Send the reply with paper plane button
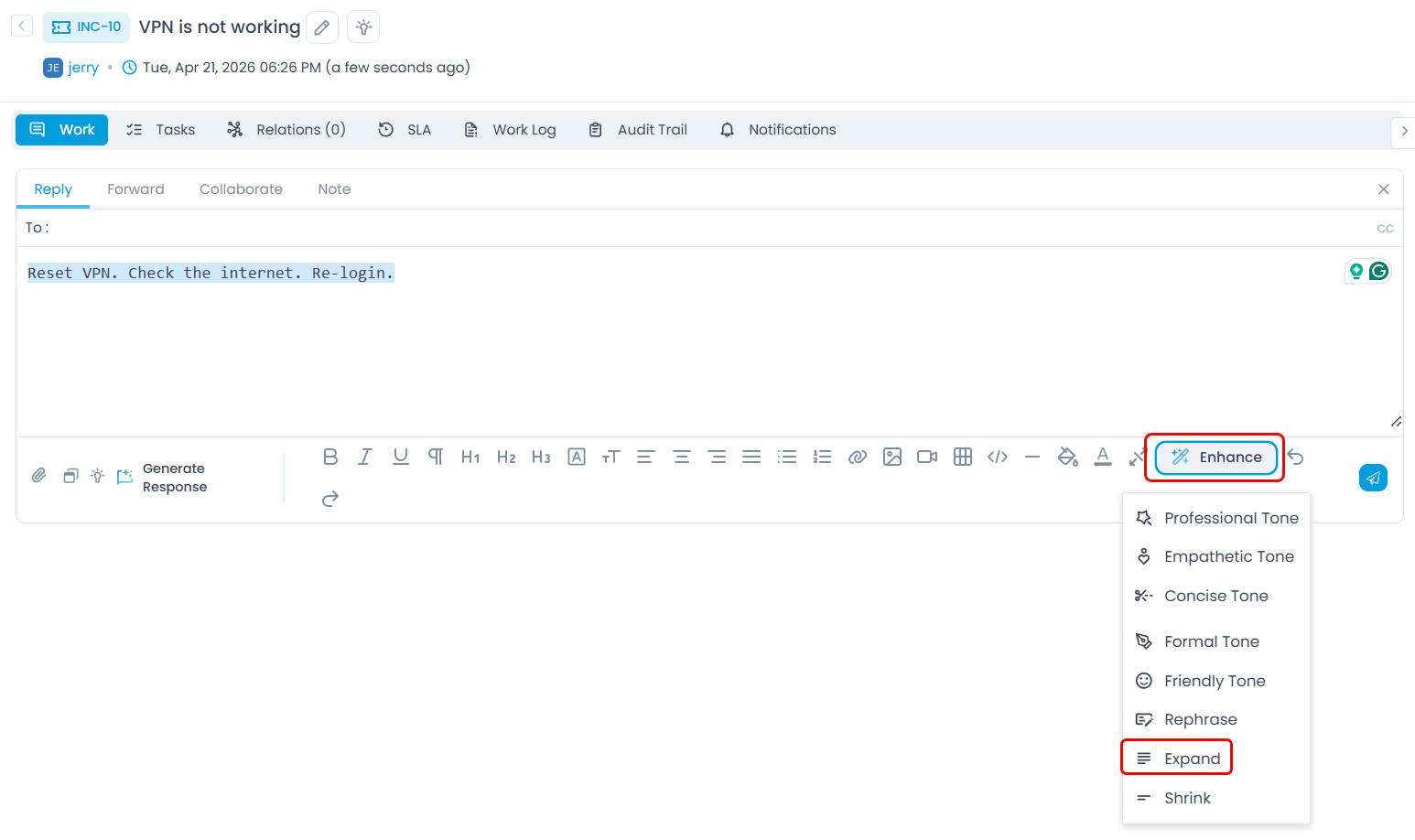Image resolution: width=1415 pixels, height=840 pixels. [x=1372, y=478]
